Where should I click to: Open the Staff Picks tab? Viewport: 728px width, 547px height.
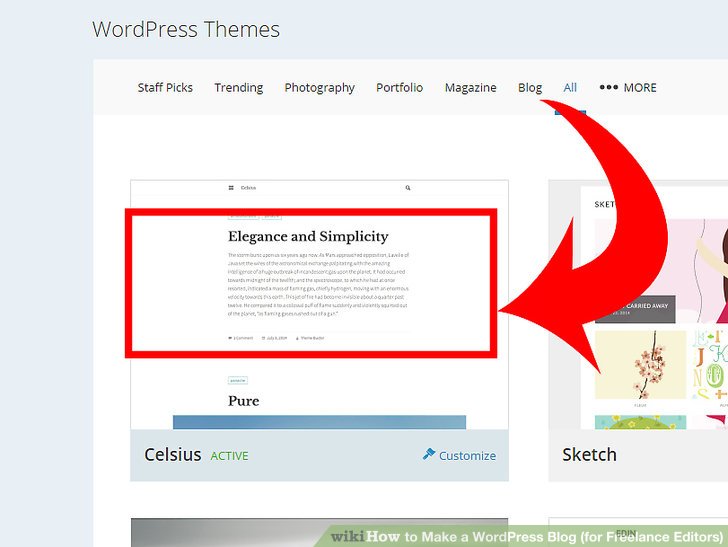pyautogui.click(x=165, y=87)
